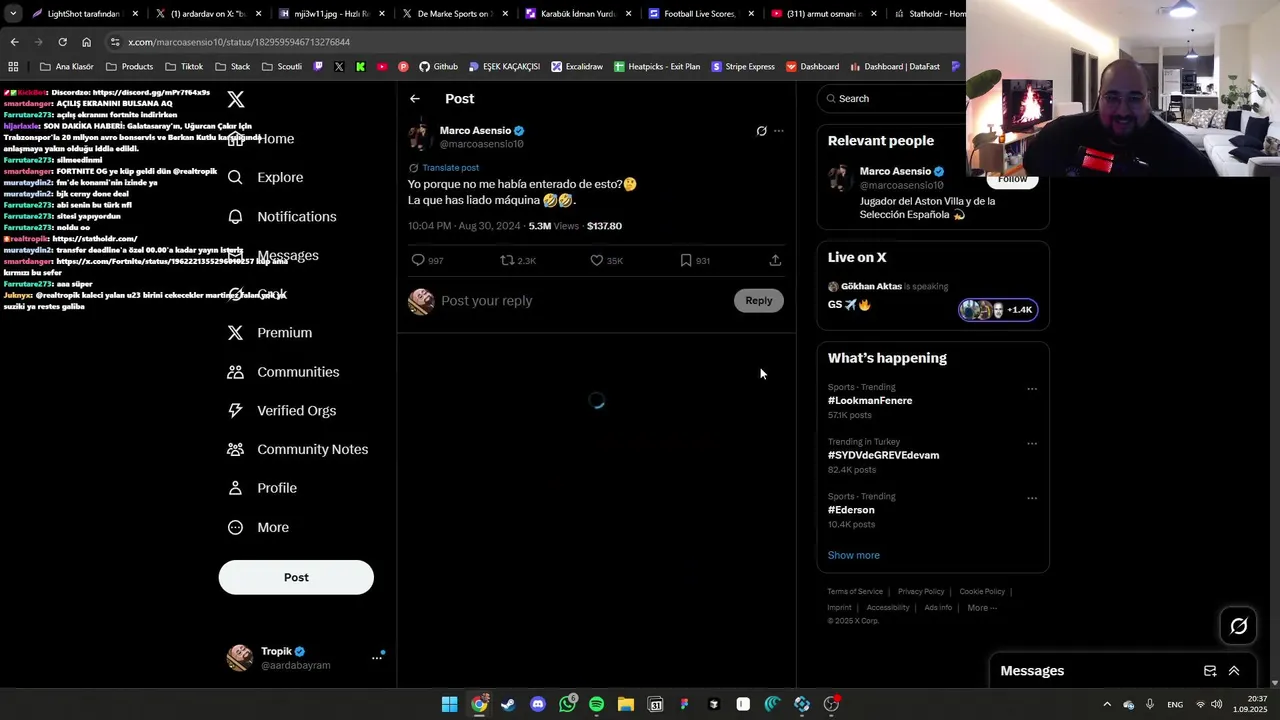1280x720 pixels.
Task: Open the Excalidraw bookmark
Action: (x=577, y=67)
